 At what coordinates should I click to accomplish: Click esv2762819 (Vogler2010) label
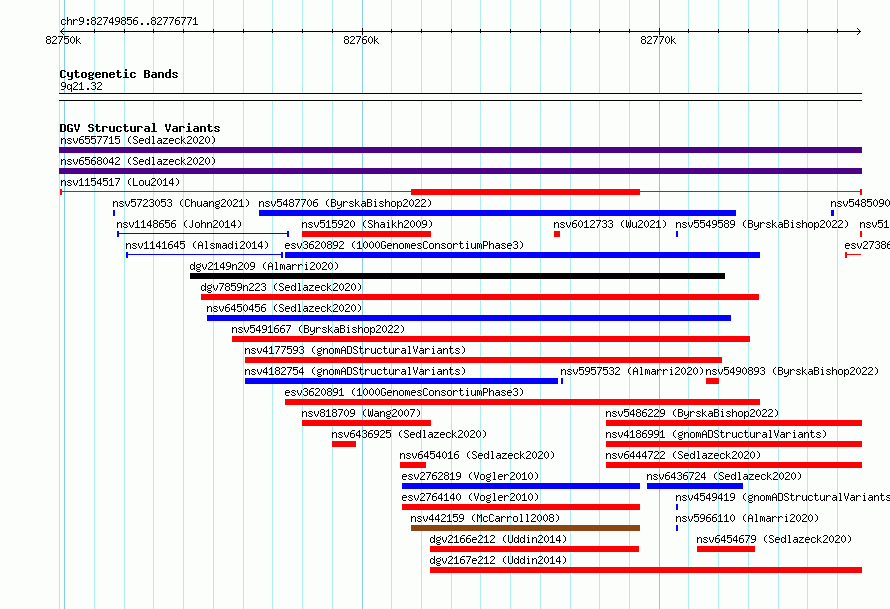pos(470,476)
